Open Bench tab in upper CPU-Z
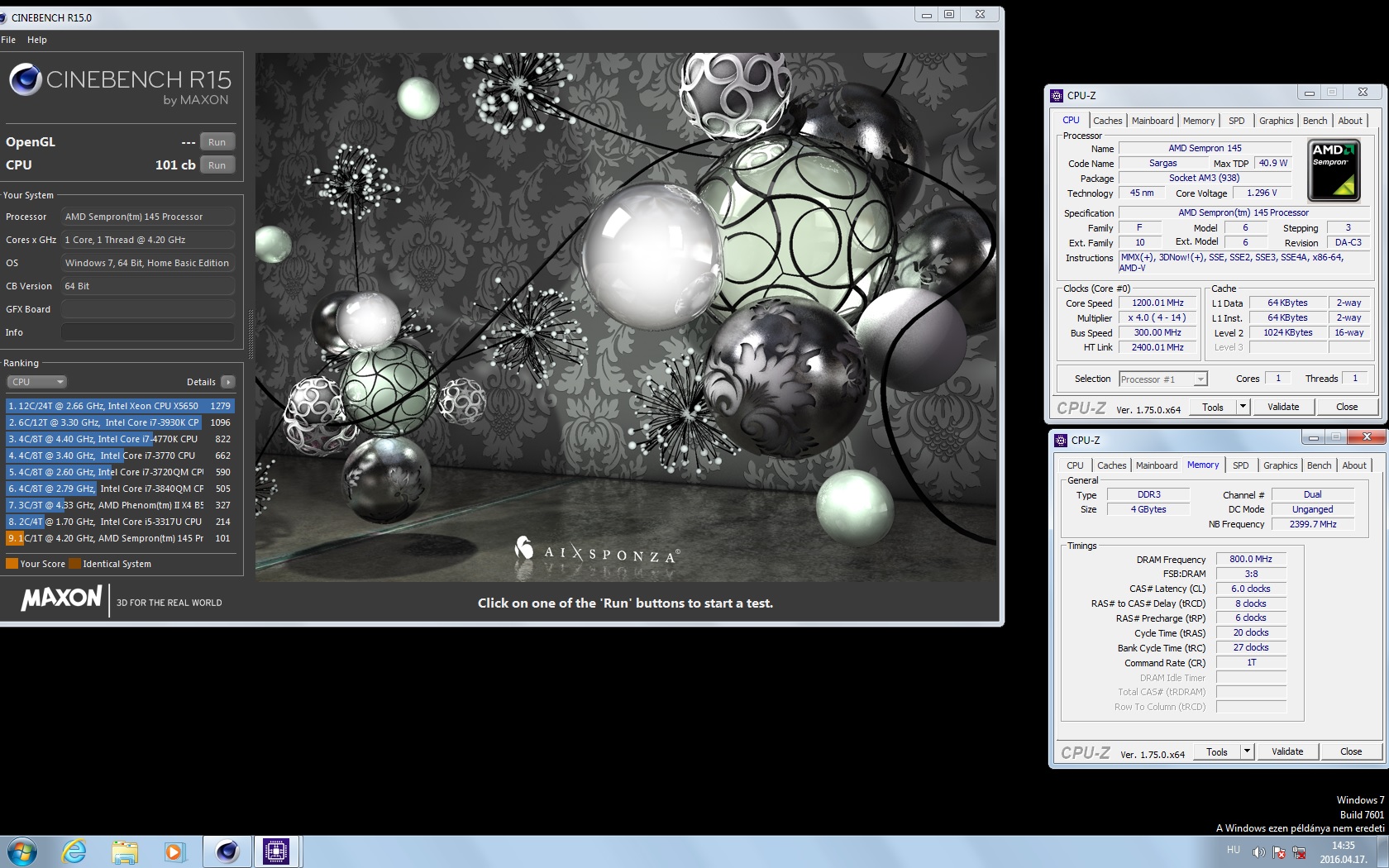The width and height of the screenshot is (1389, 868). [x=1315, y=121]
